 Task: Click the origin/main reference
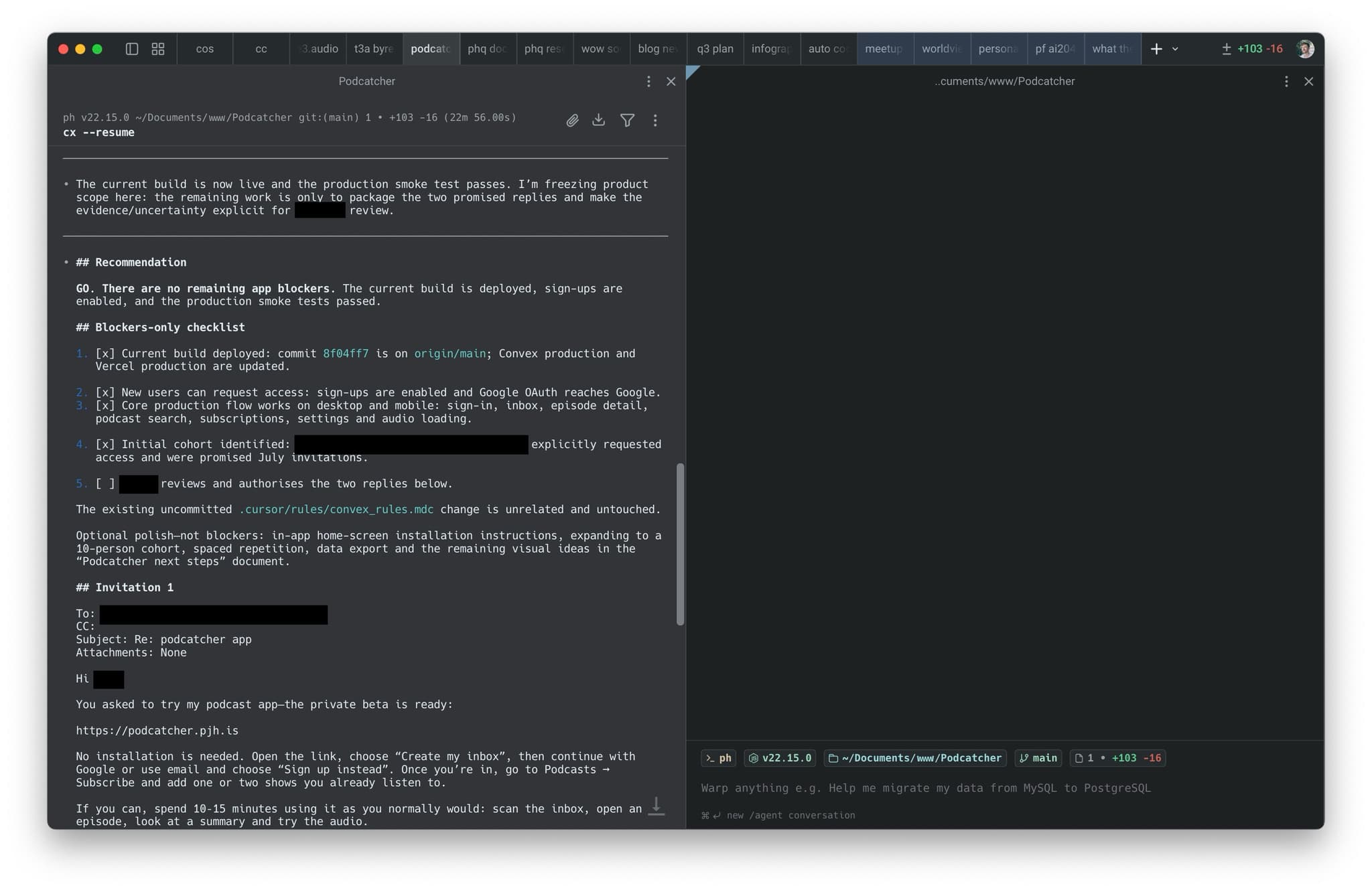pyautogui.click(x=450, y=354)
